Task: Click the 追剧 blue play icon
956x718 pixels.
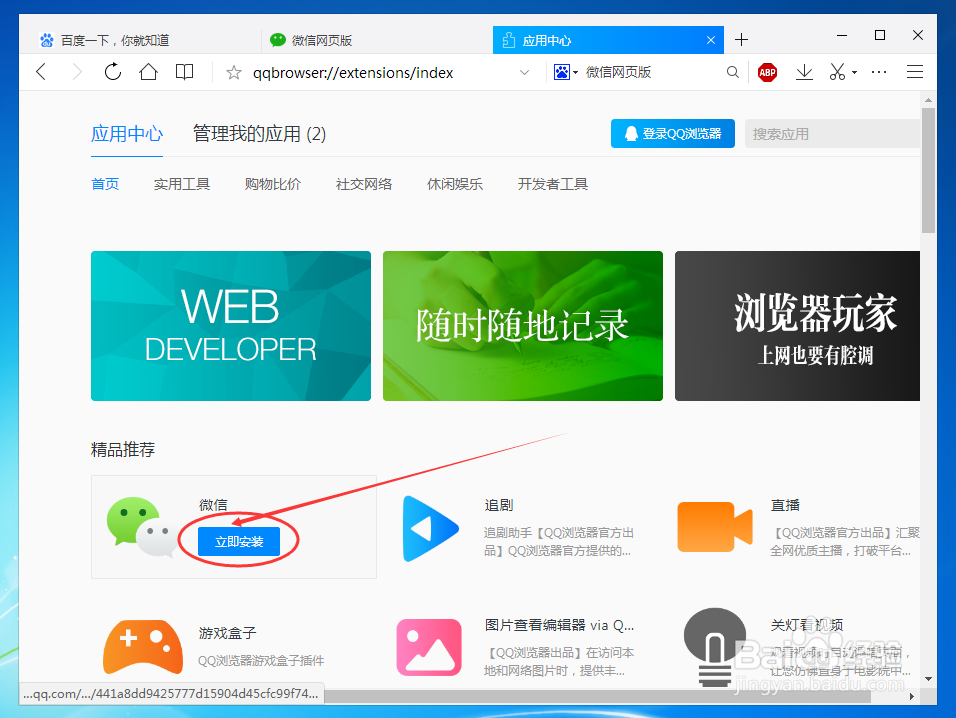Action: (x=430, y=528)
